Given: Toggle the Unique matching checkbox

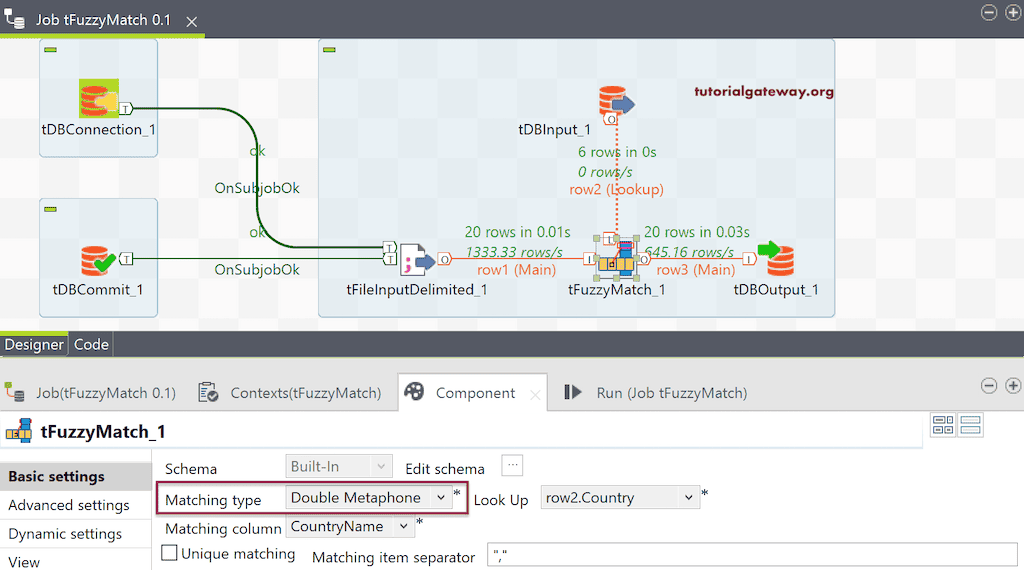Looking at the screenshot, I should tap(169, 553).
